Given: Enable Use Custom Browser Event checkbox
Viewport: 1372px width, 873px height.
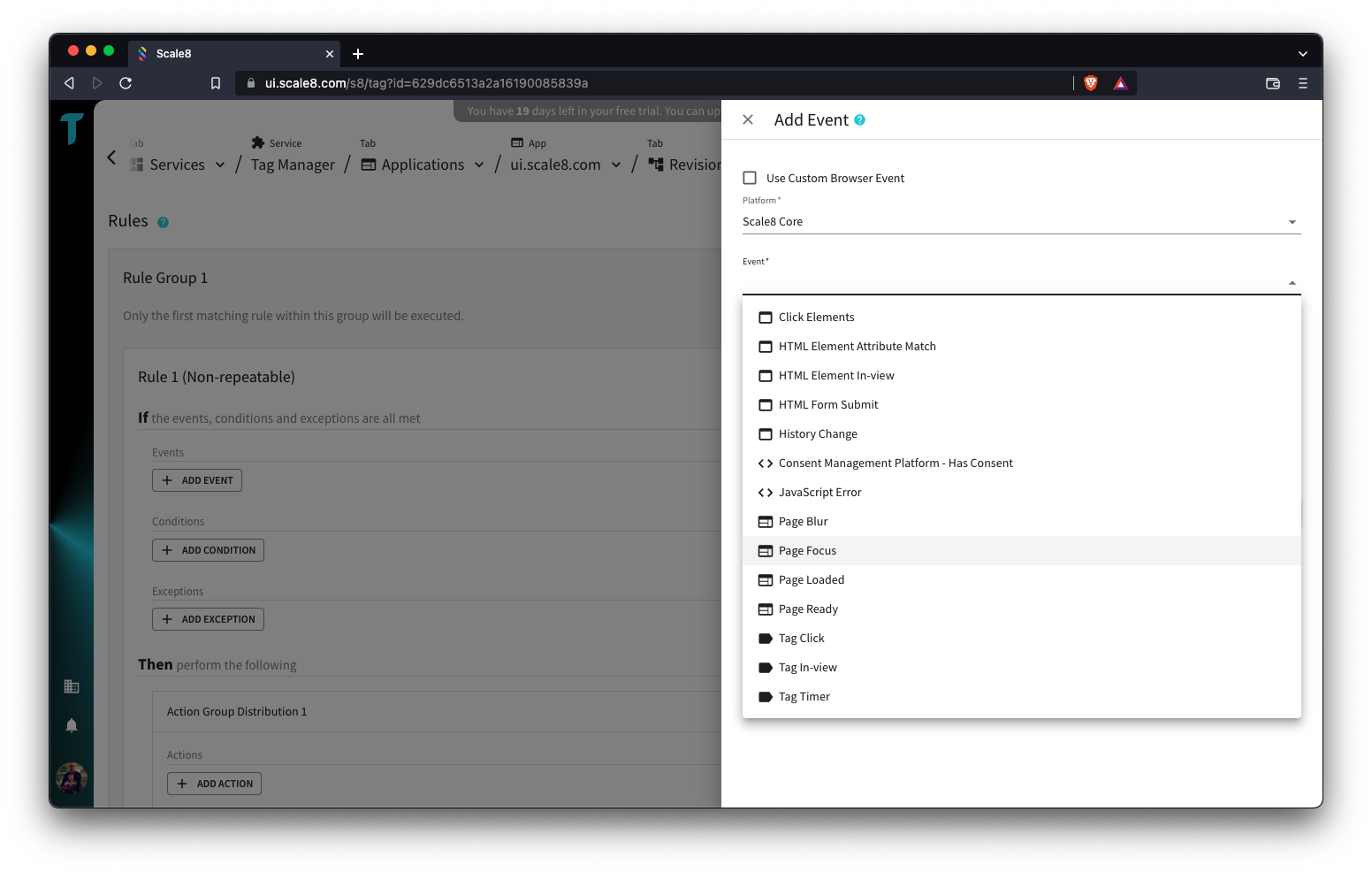Looking at the screenshot, I should pos(750,178).
